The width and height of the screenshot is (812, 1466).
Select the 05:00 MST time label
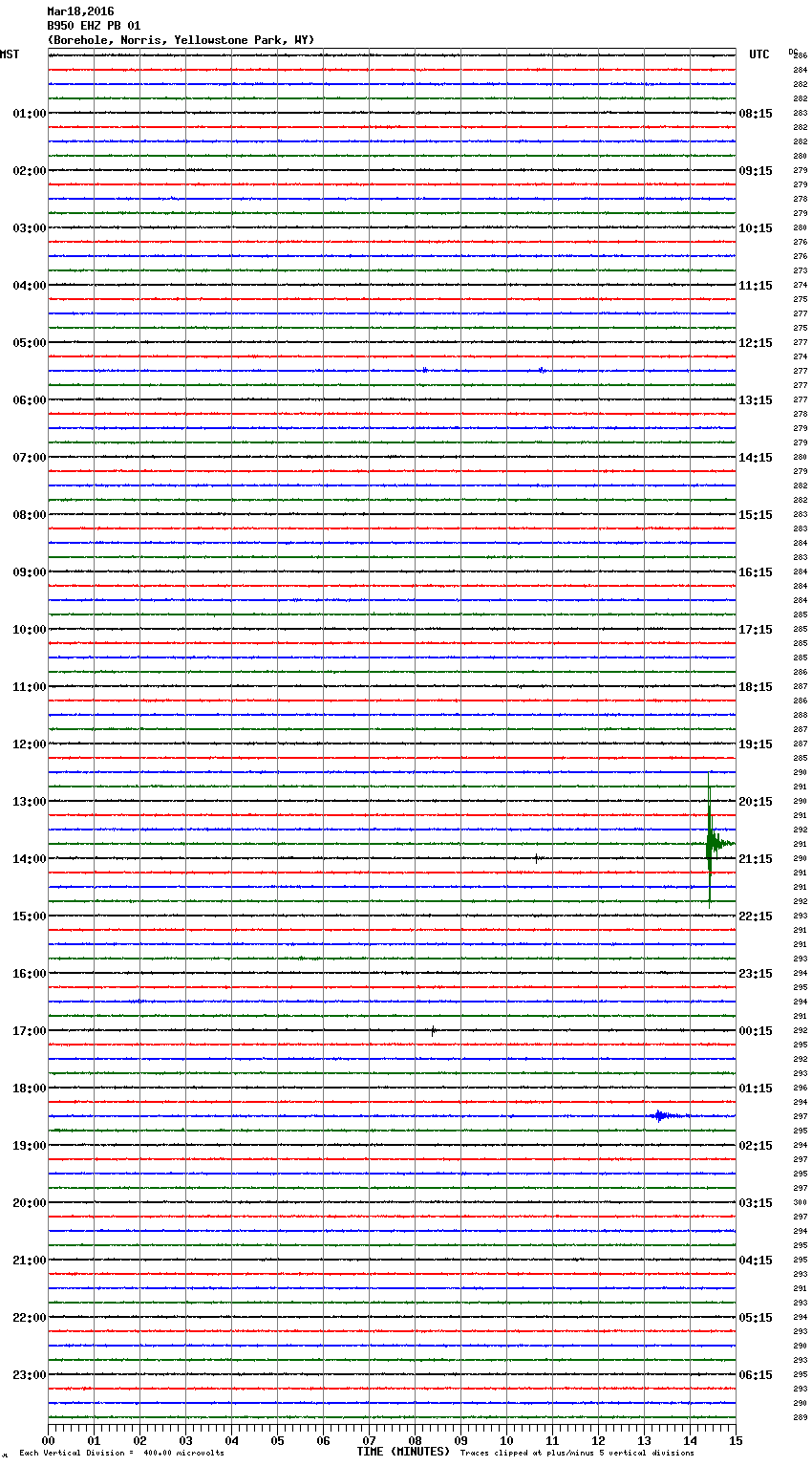[x=30, y=343]
